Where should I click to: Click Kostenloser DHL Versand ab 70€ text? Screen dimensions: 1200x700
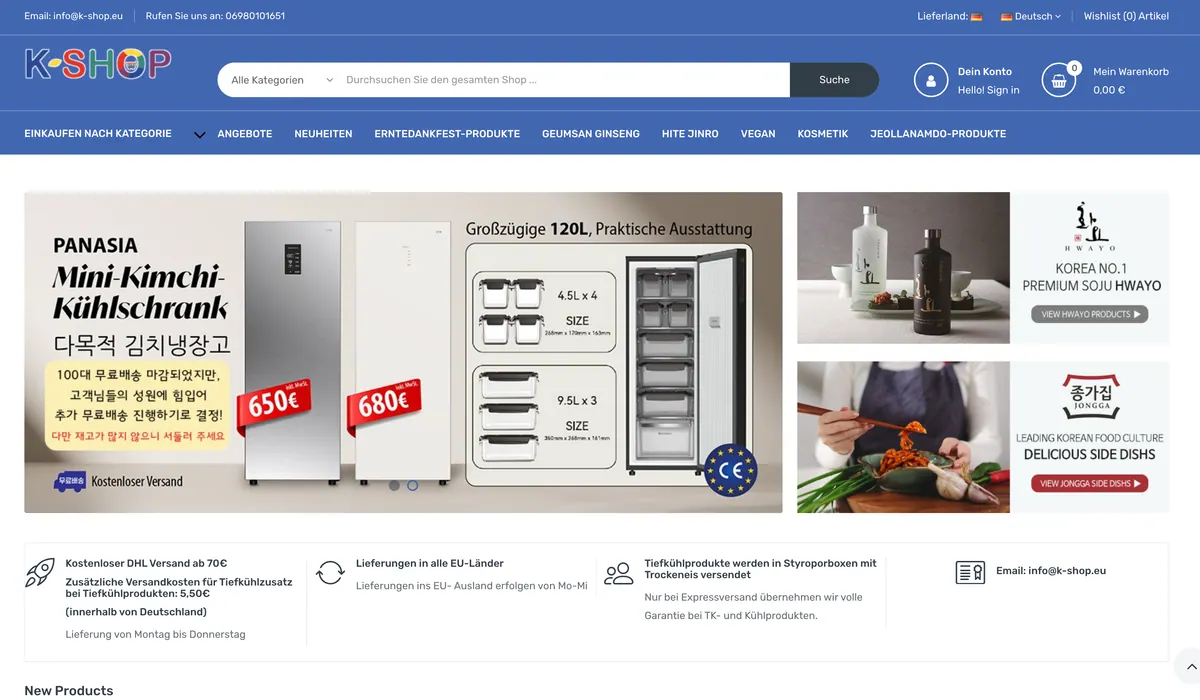coord(146,564)
